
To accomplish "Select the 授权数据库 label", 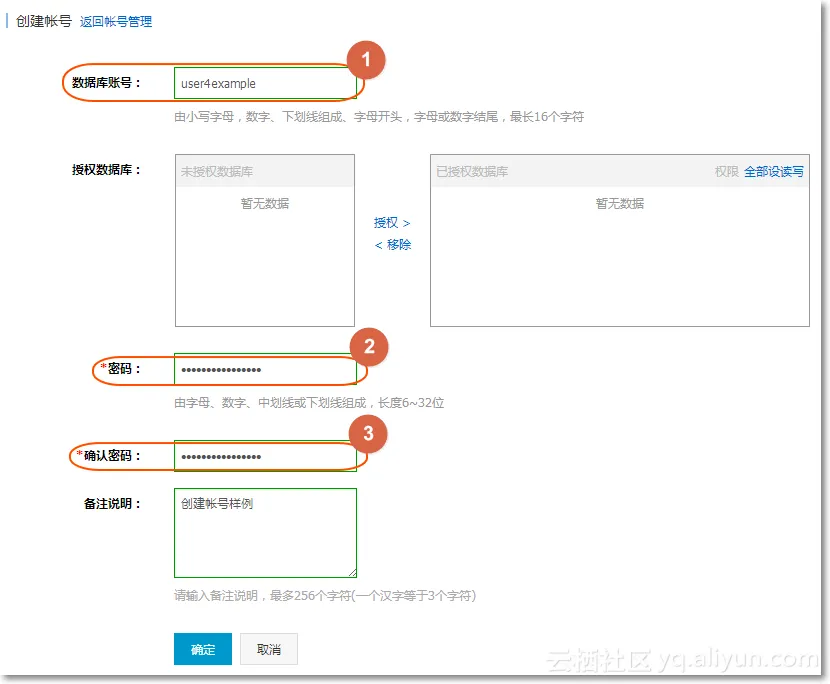I will [x=106, y=169].
